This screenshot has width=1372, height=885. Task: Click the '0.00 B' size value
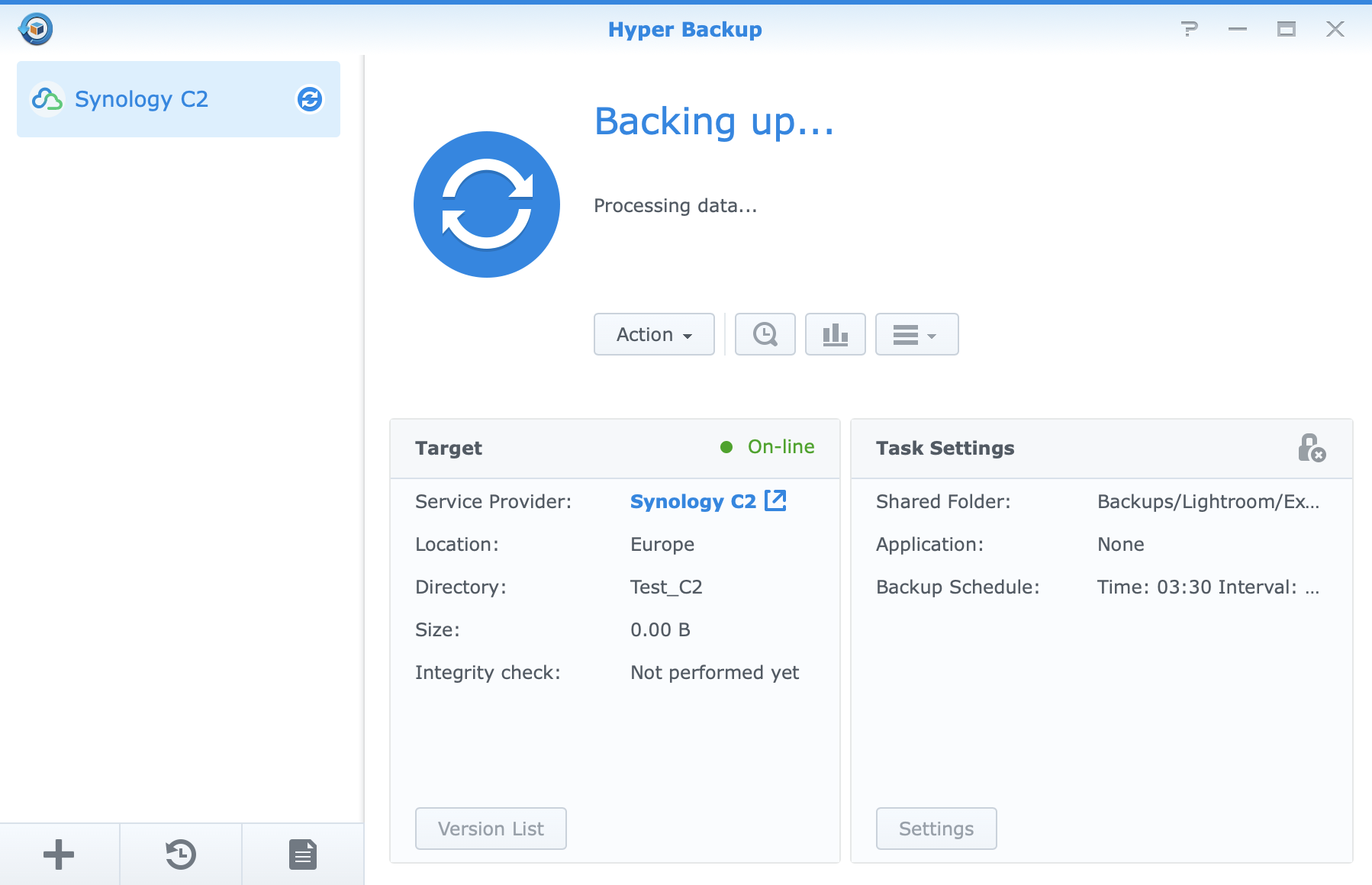click(660, 629)
